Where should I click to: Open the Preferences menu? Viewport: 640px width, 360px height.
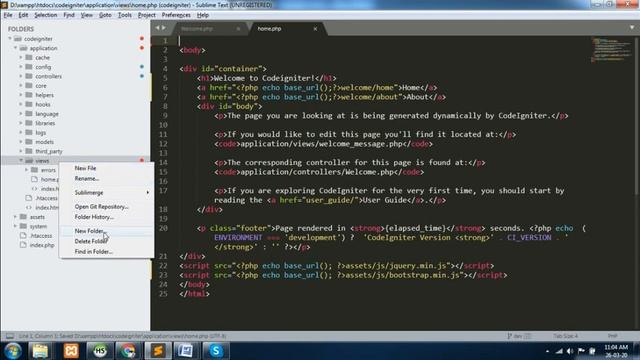pos(176,15)
